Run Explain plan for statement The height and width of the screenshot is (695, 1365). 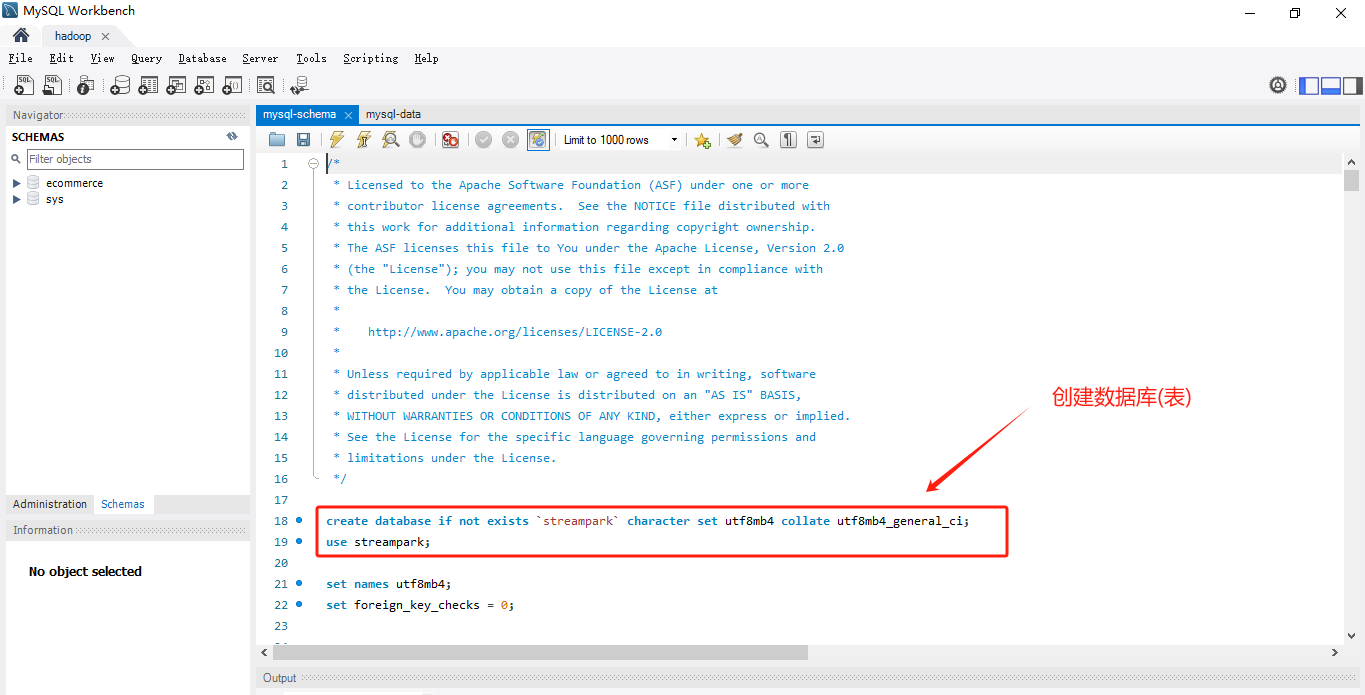(391, 140)
